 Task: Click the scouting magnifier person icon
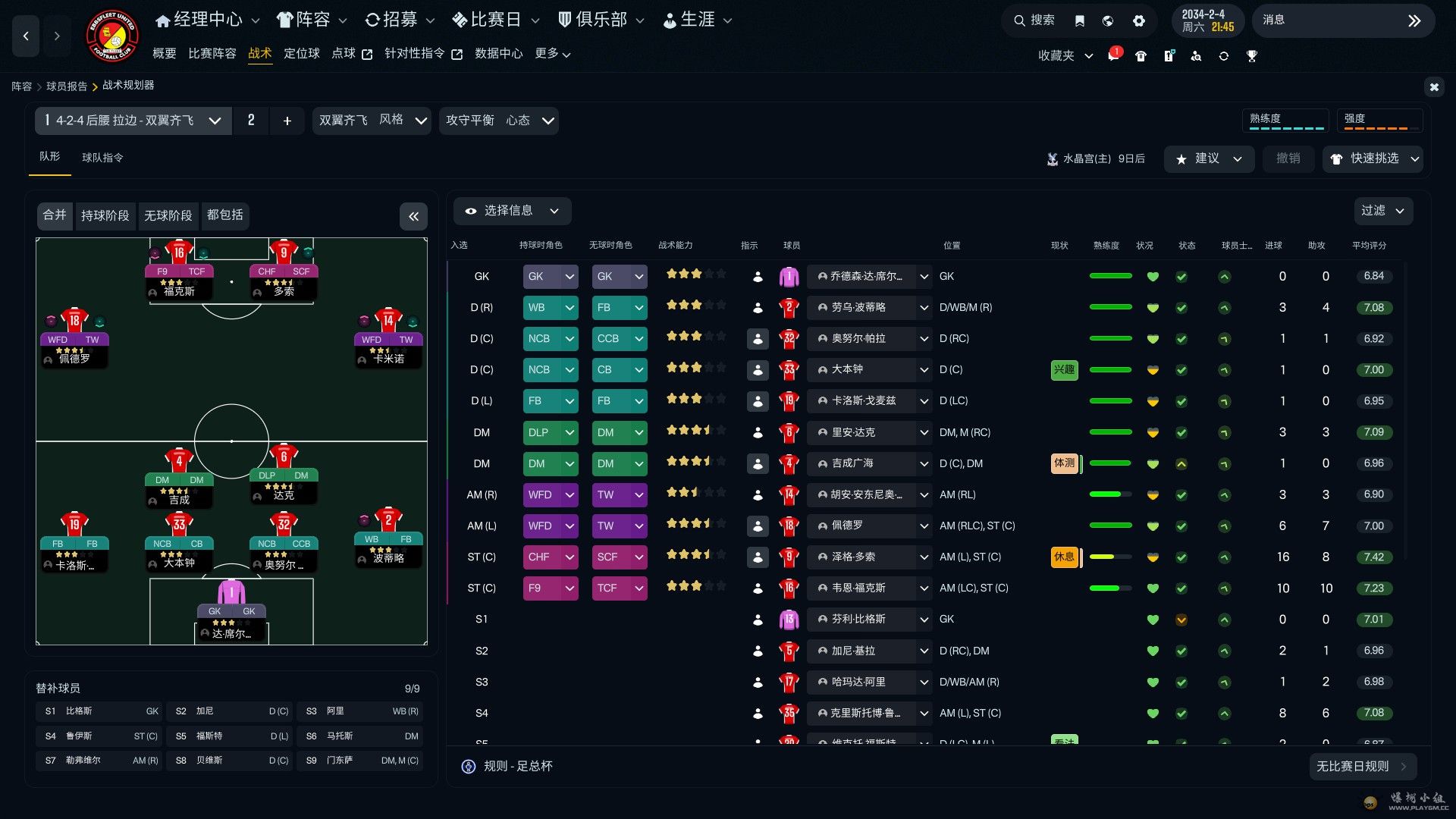coord(1196,55)
